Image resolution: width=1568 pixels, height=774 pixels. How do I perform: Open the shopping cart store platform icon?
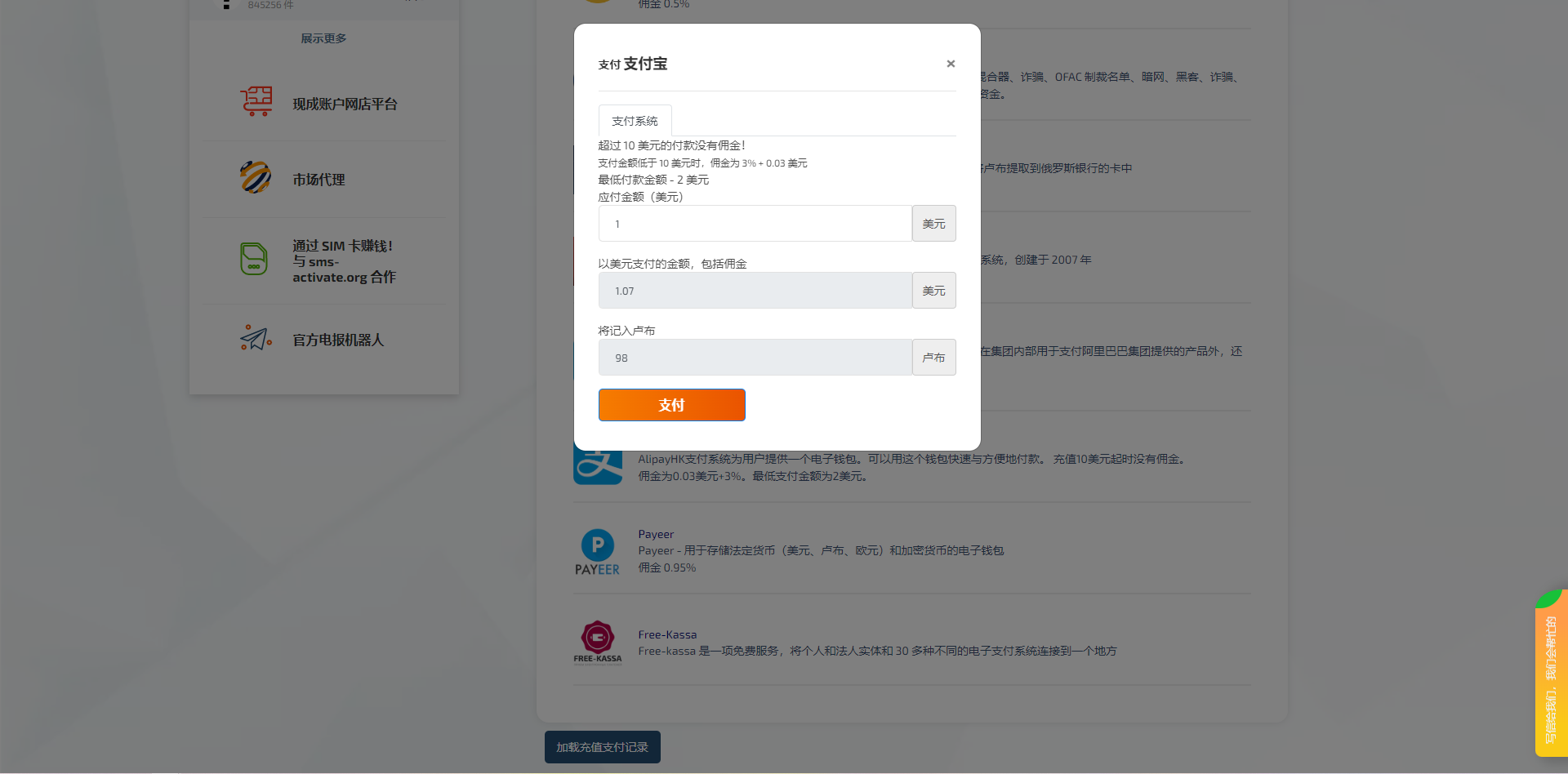(256, 102)
